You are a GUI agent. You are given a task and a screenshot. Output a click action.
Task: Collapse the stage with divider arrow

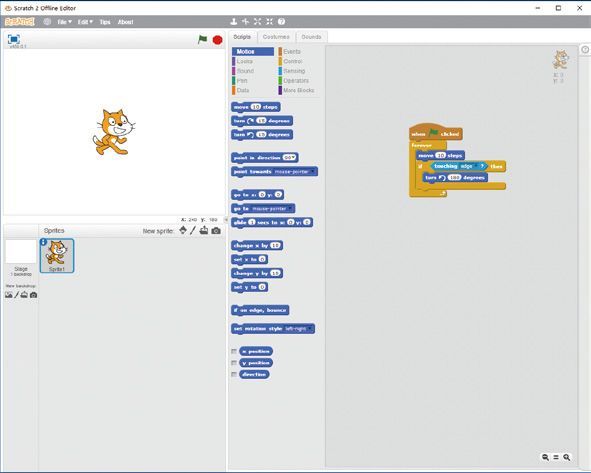click(x=226, y=219)
